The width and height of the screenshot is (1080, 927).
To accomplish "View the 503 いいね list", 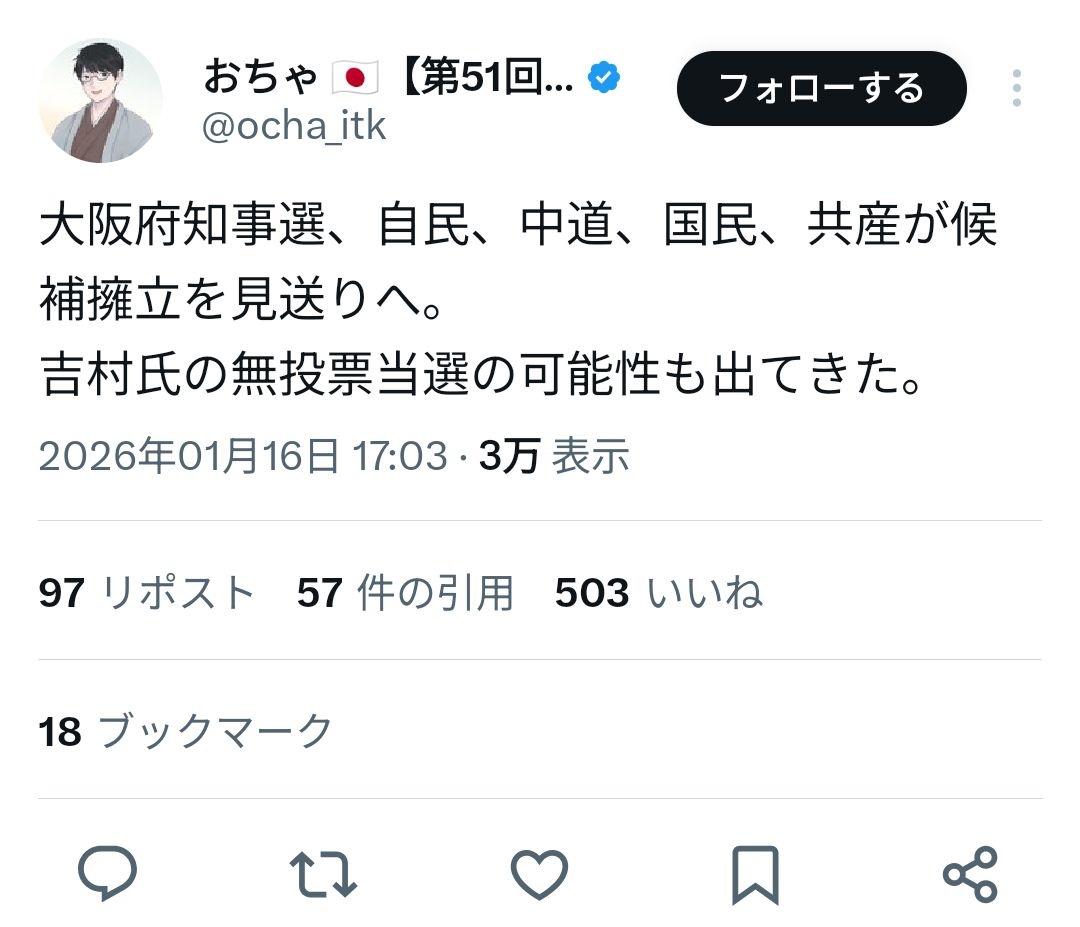I will 659,592.
